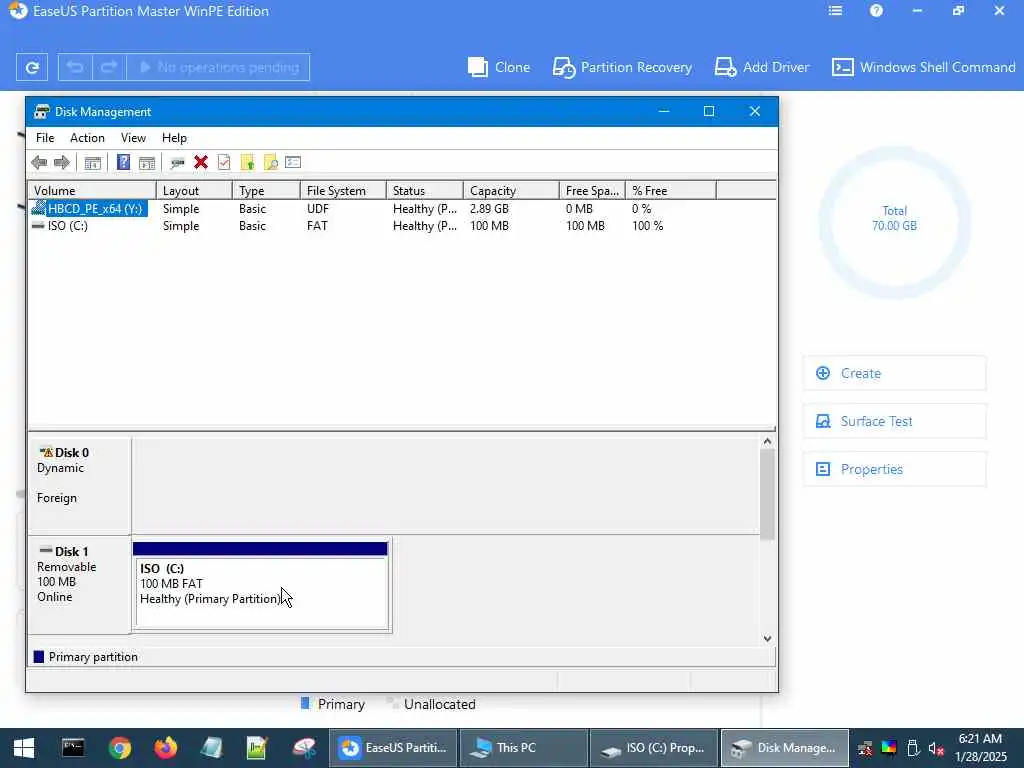1024x768 pixels.
Task: Open the scissors snipping taskbar icon
Action: point(304,748)
